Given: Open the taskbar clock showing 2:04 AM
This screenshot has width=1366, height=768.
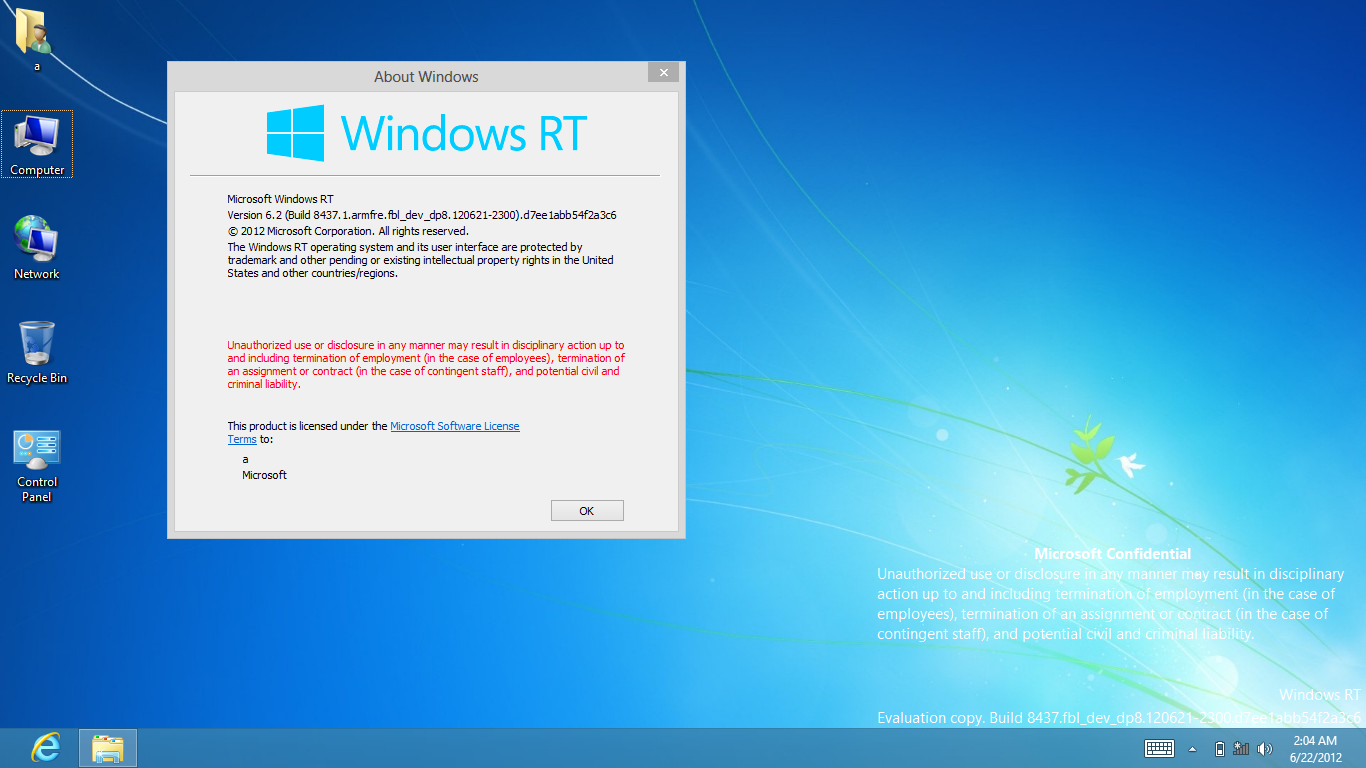Looking at the screenshot, I should 1315,748.
